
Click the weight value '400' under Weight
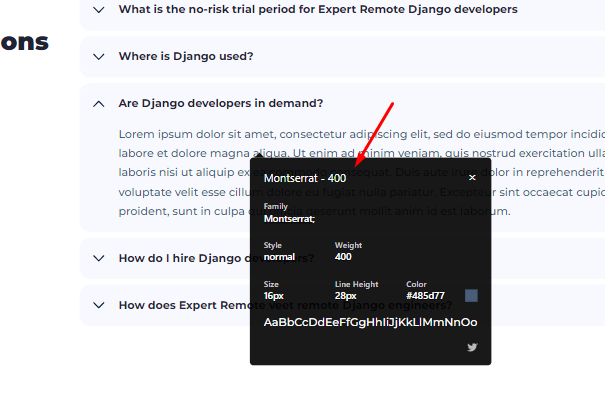(x=343, y=257)
